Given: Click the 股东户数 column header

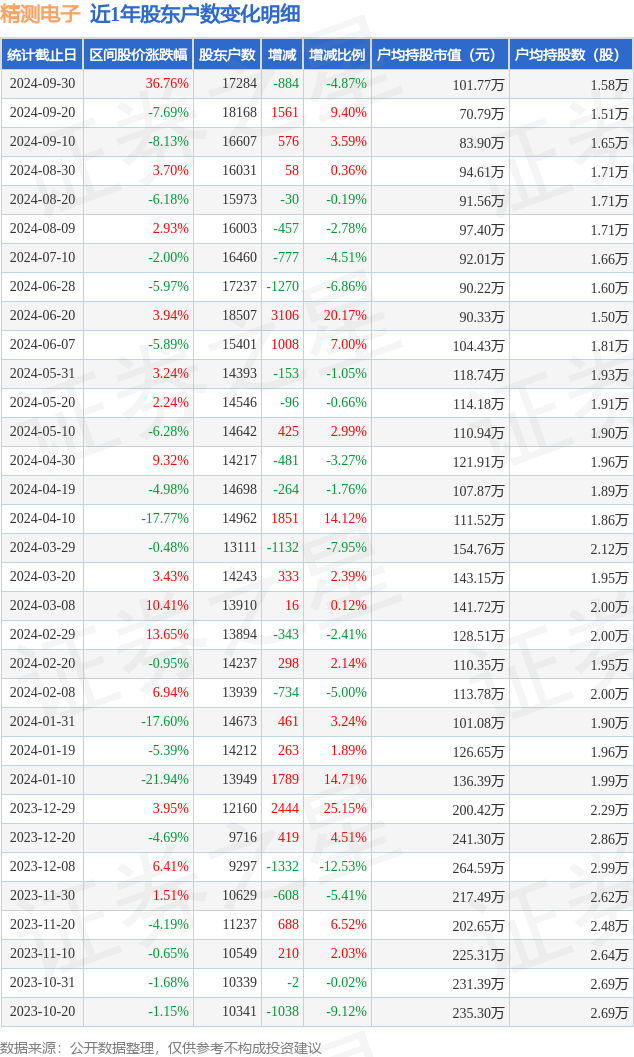Looking at the screenshot, I should point(227,55).
